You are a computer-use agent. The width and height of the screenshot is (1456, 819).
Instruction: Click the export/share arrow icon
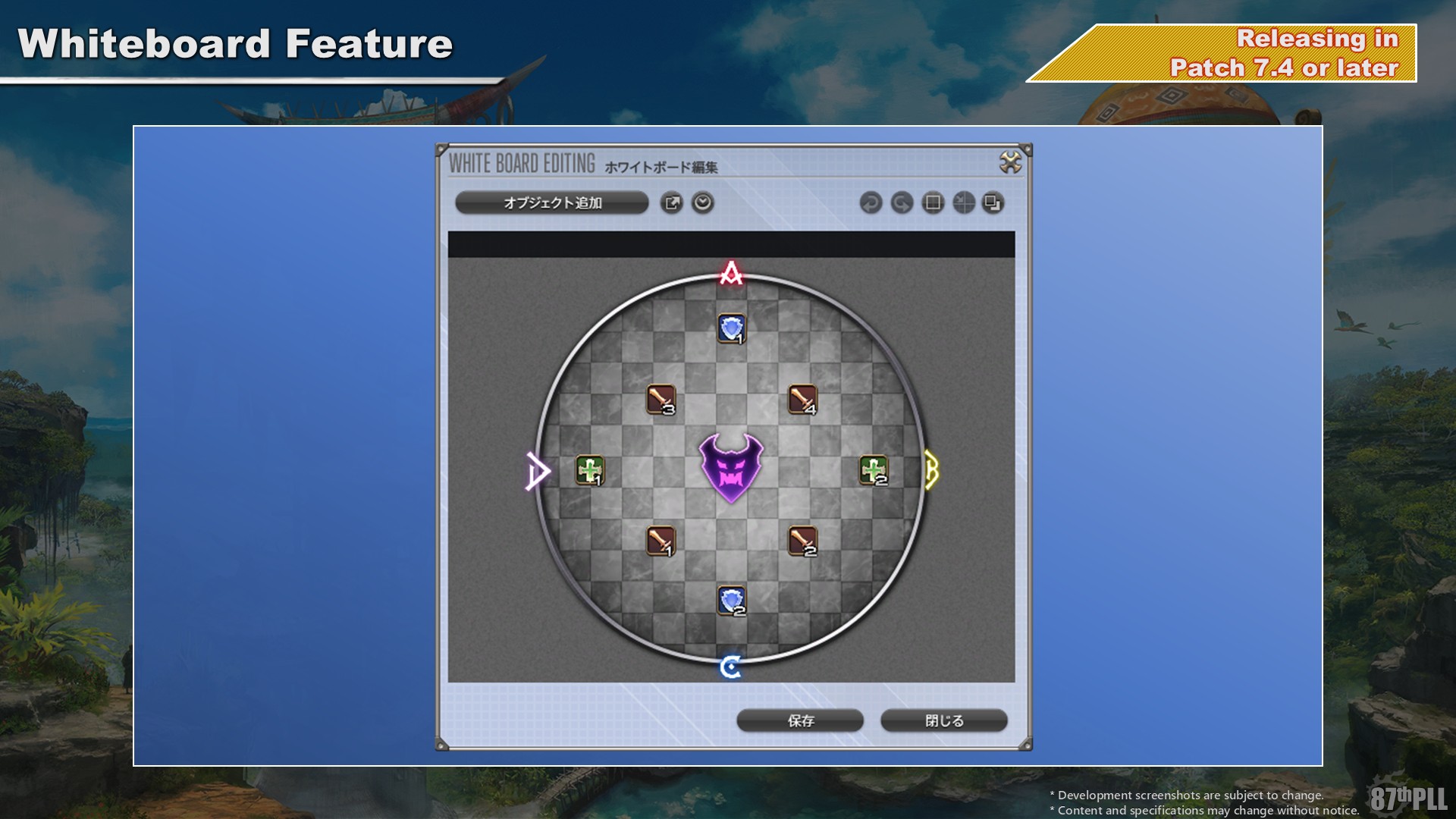(671, 202)
